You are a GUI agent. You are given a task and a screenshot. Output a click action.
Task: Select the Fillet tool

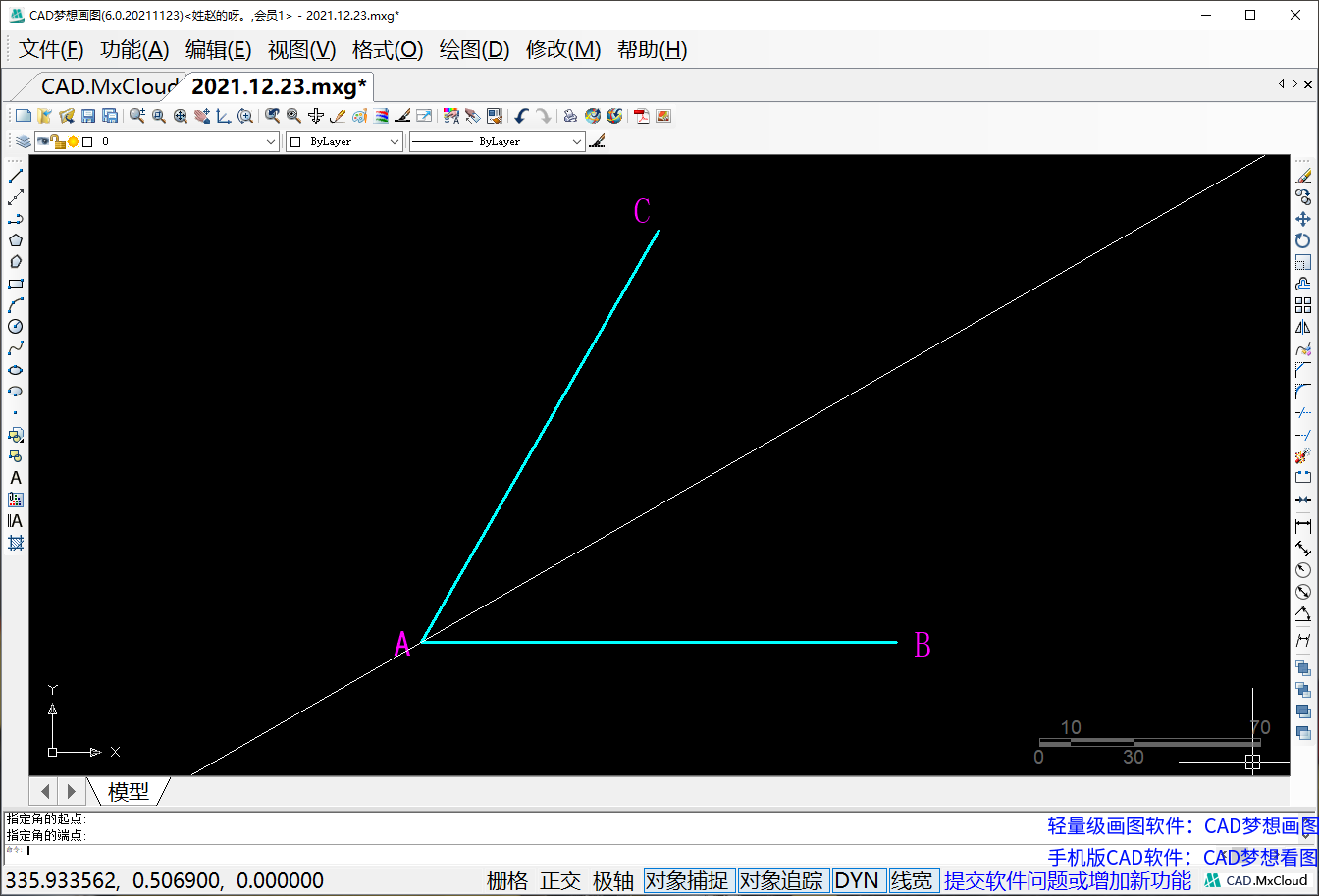[1303, 392]
